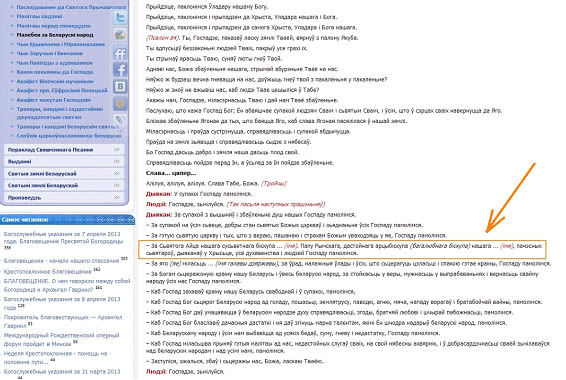Open Богослужебные указания за 7 апреля article

63,238
